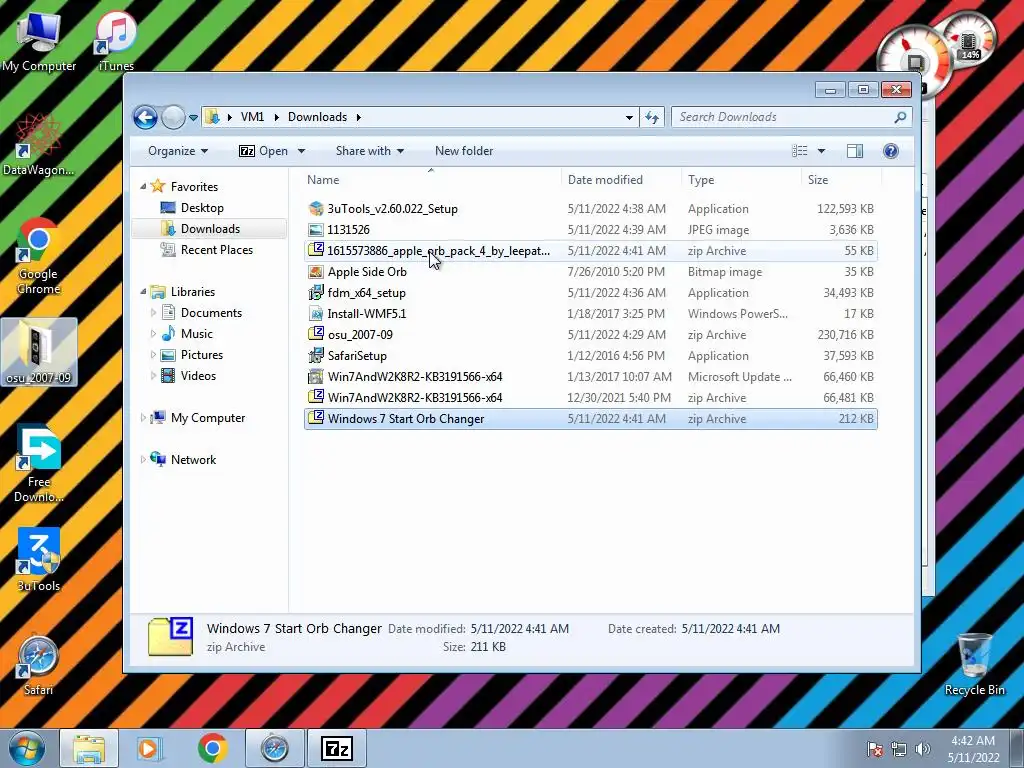Open selected file with 7-Zip
Viewport: 1024px width, 768px height.
point(264,151)
